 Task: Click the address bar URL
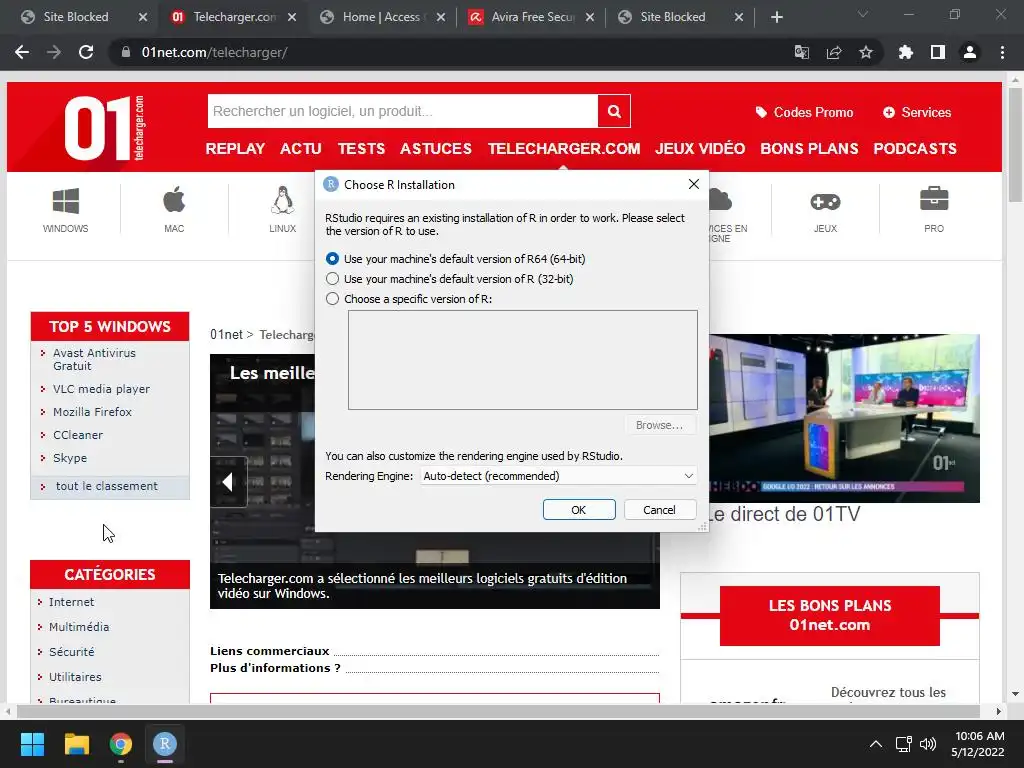[214, 52]
